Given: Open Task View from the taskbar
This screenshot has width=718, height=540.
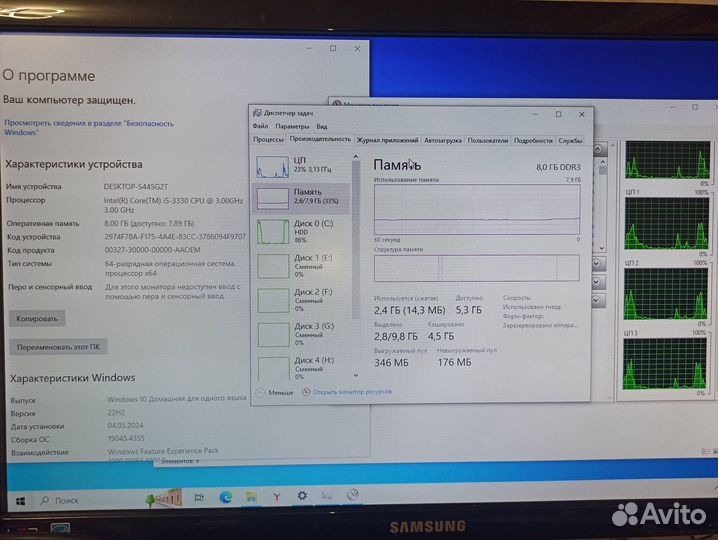Looking at the screenshot, I should click(199, 497).
